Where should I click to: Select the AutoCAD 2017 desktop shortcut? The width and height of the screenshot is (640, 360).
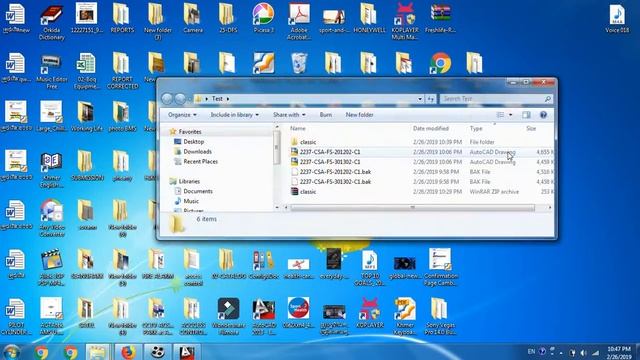pos(264,316)
